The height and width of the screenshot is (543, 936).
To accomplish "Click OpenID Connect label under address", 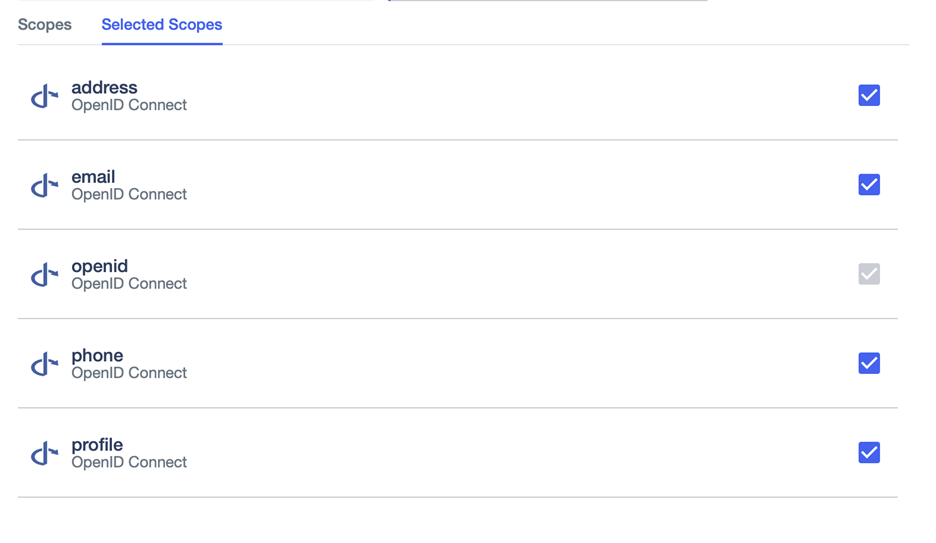I will pos(129,105).
